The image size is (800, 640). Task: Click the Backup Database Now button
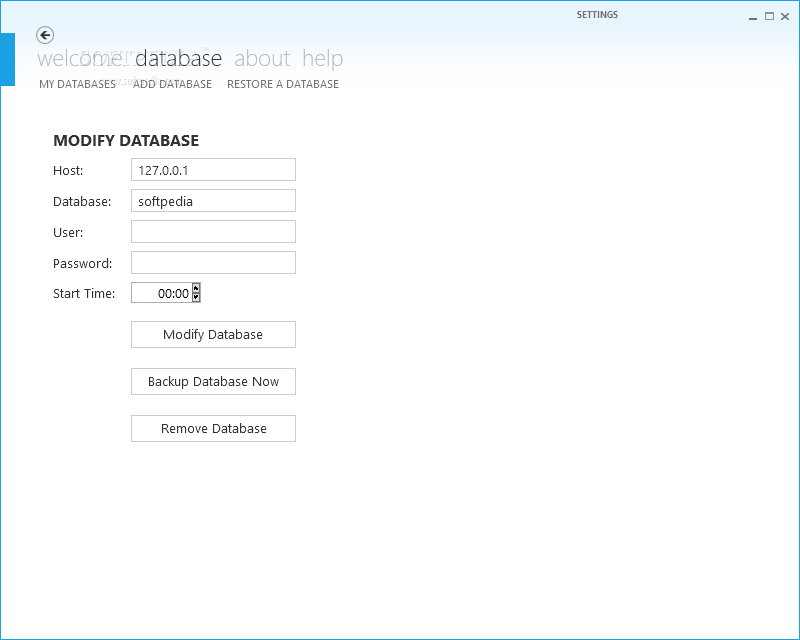click(213, 381)
